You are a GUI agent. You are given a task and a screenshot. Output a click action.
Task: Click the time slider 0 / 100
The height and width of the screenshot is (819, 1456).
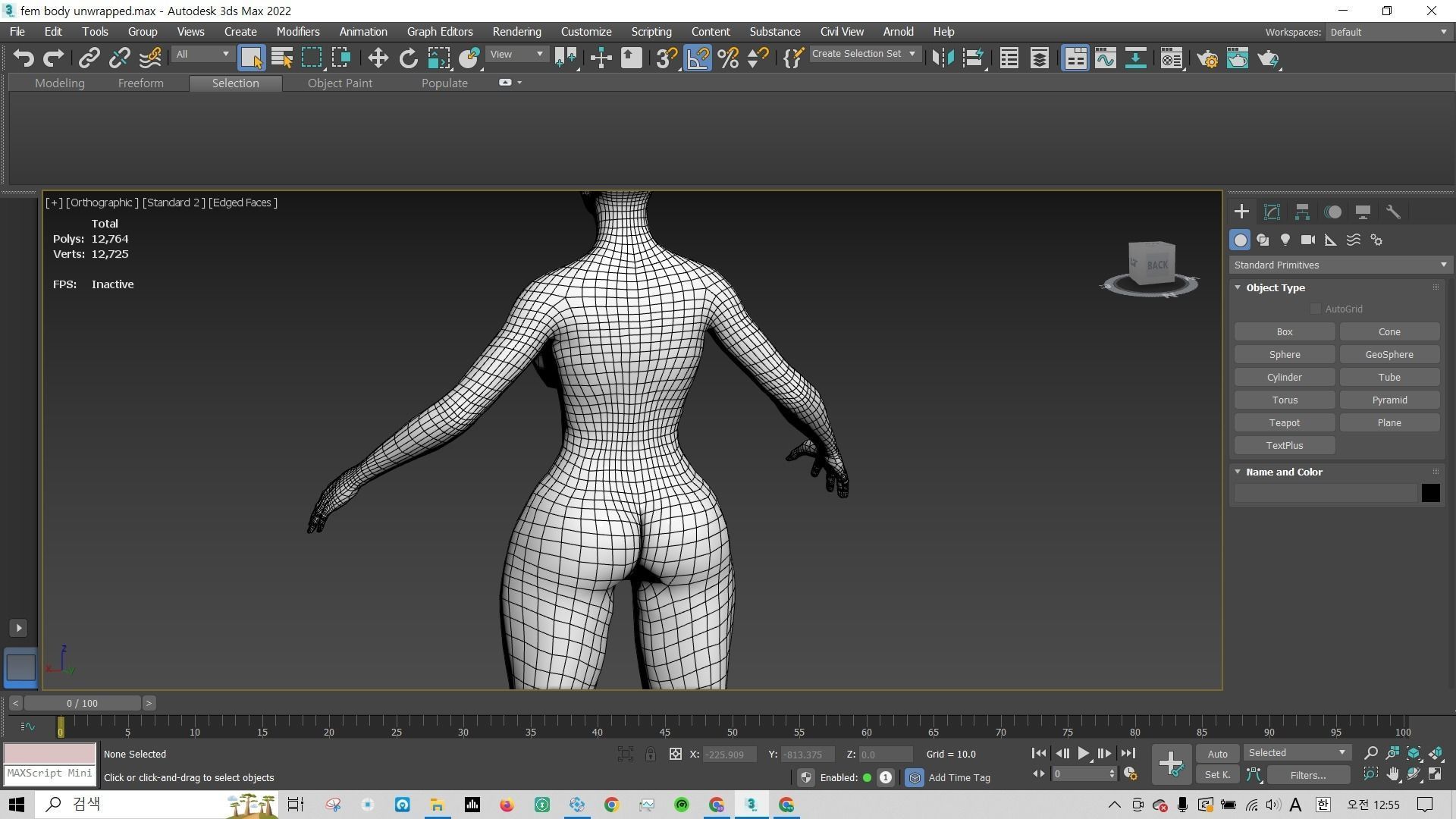click(82, 703)
